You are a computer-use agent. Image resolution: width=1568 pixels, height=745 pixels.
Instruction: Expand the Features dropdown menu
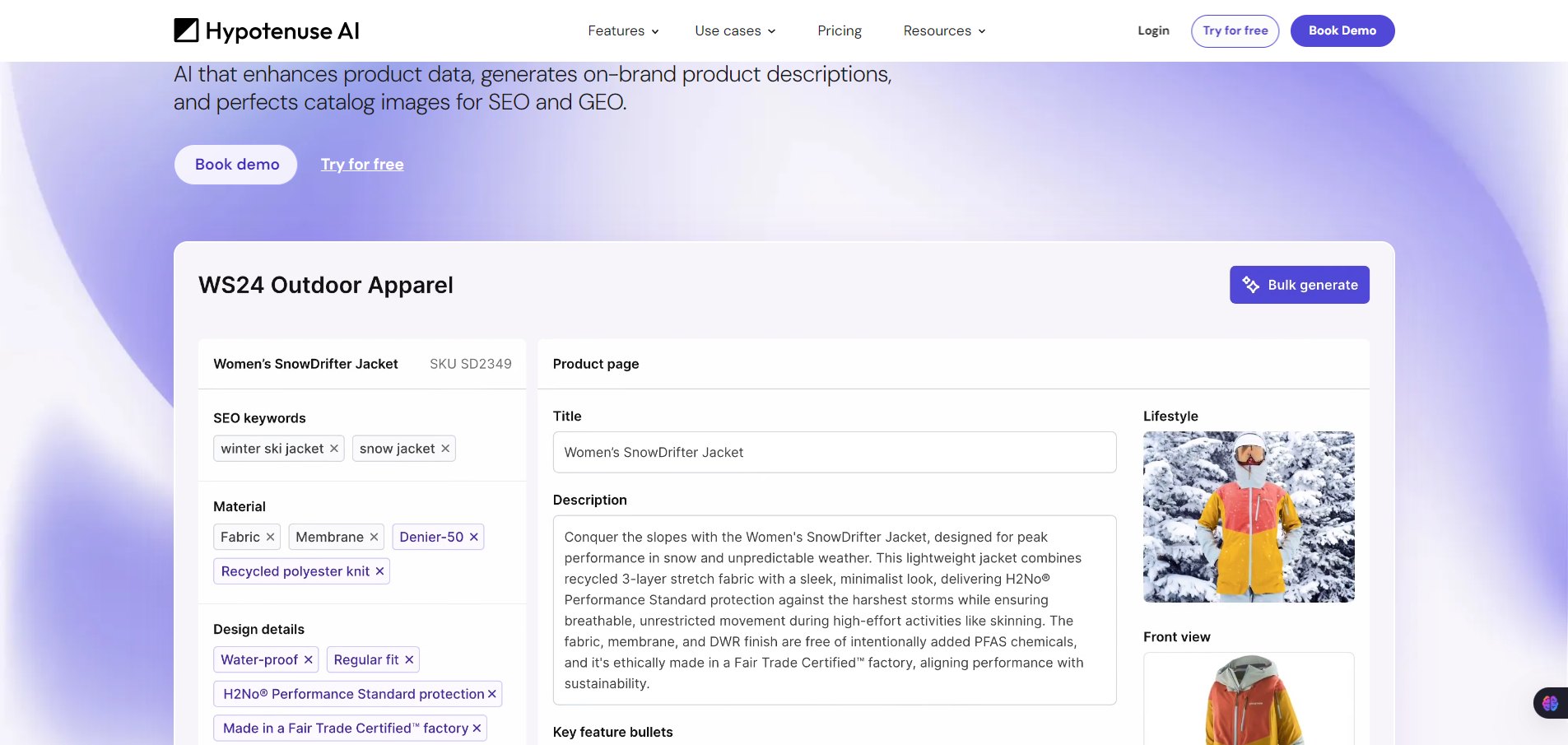[623, 30]
